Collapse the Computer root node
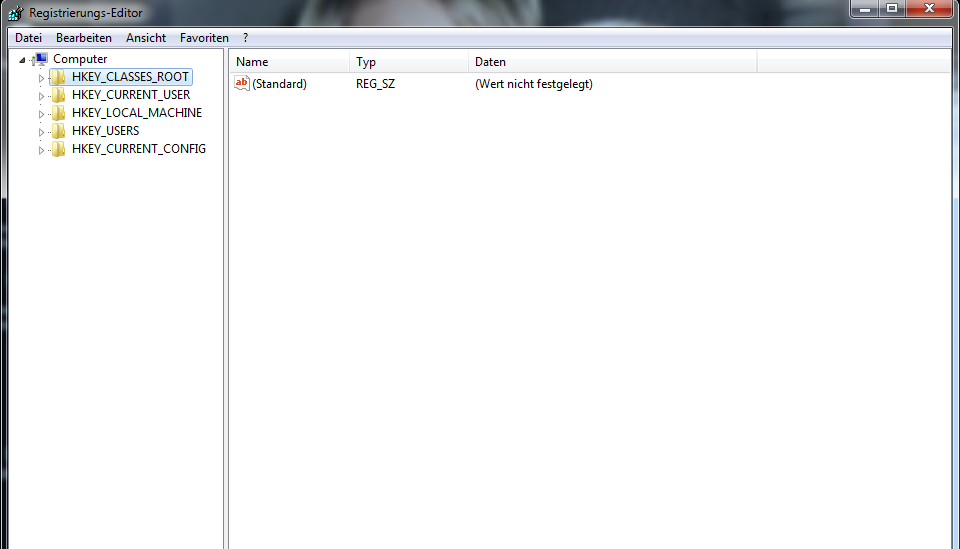This screenshot has width=960, height=549. pos(23,60)
